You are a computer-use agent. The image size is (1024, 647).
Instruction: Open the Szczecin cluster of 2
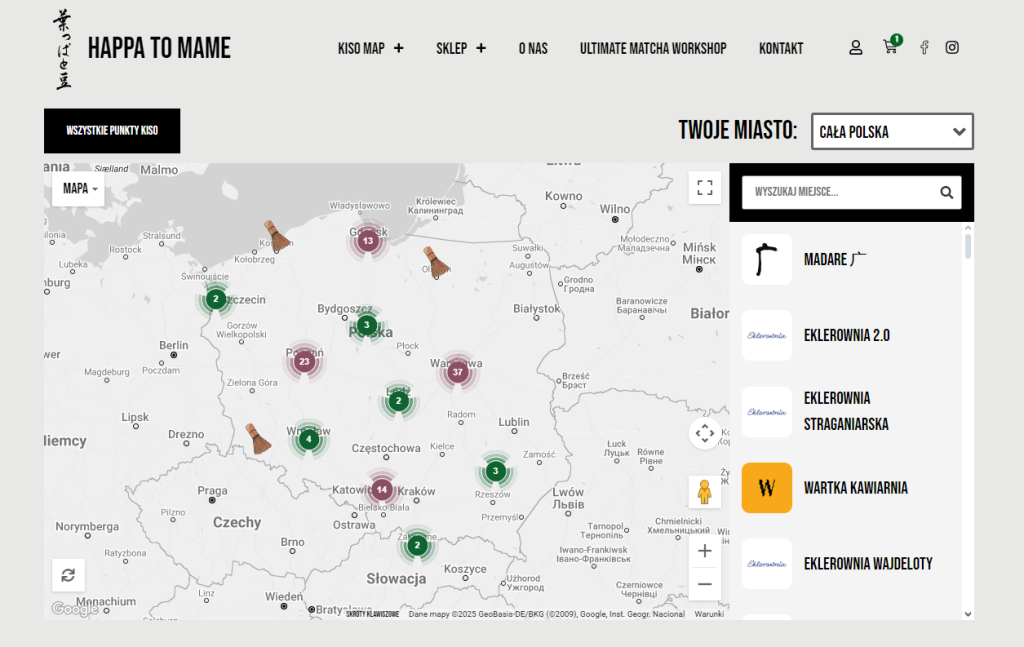coord(216,299)
